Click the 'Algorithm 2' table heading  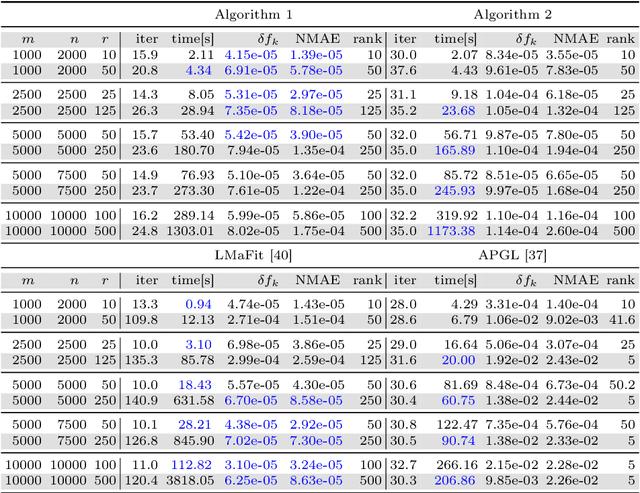coord(512,15)
